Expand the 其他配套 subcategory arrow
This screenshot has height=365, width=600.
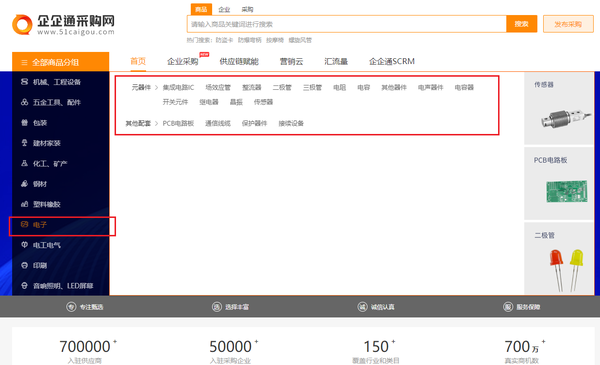click(156, 123)
